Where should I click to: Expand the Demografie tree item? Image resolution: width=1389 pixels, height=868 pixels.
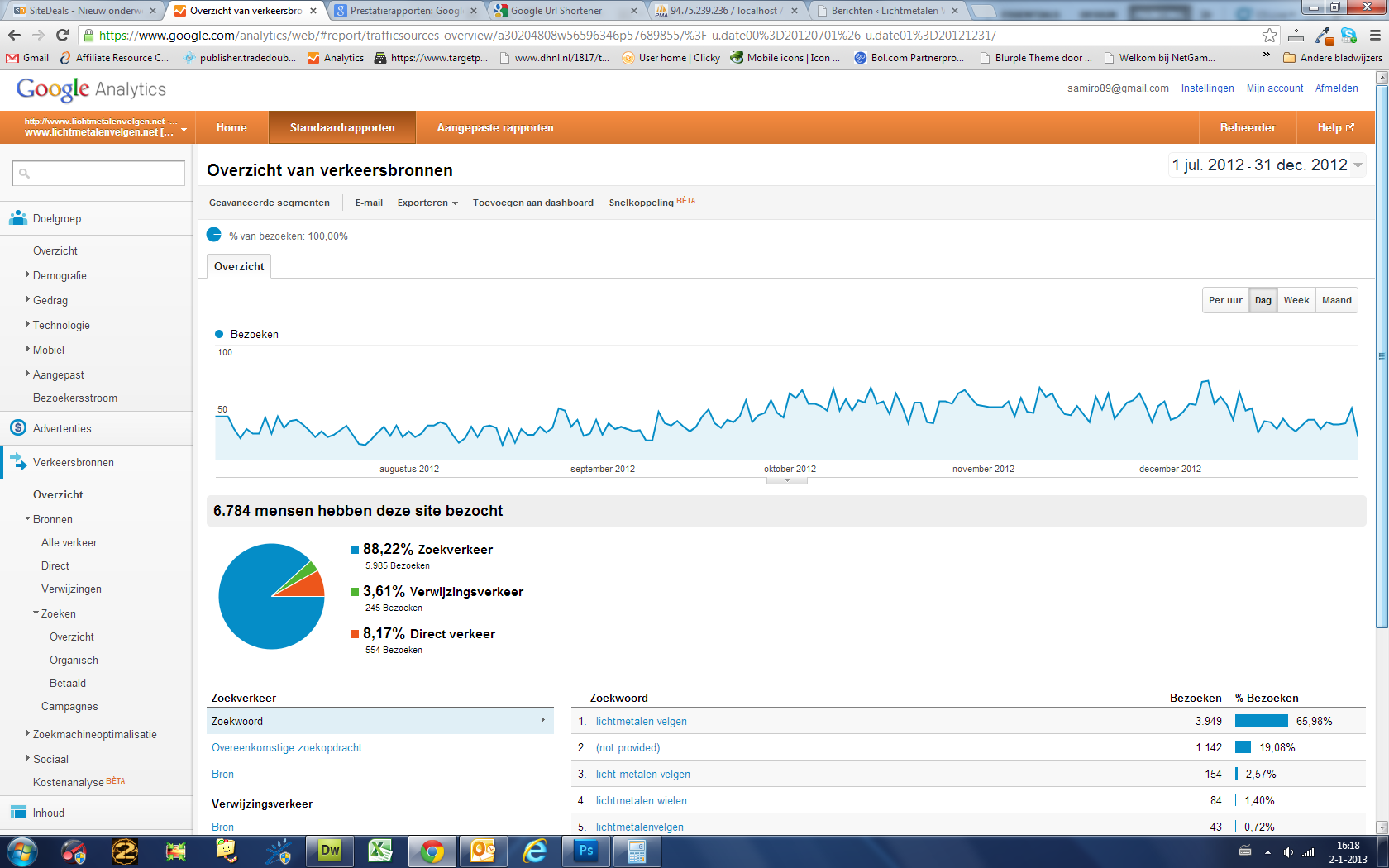tap(27, 274)
